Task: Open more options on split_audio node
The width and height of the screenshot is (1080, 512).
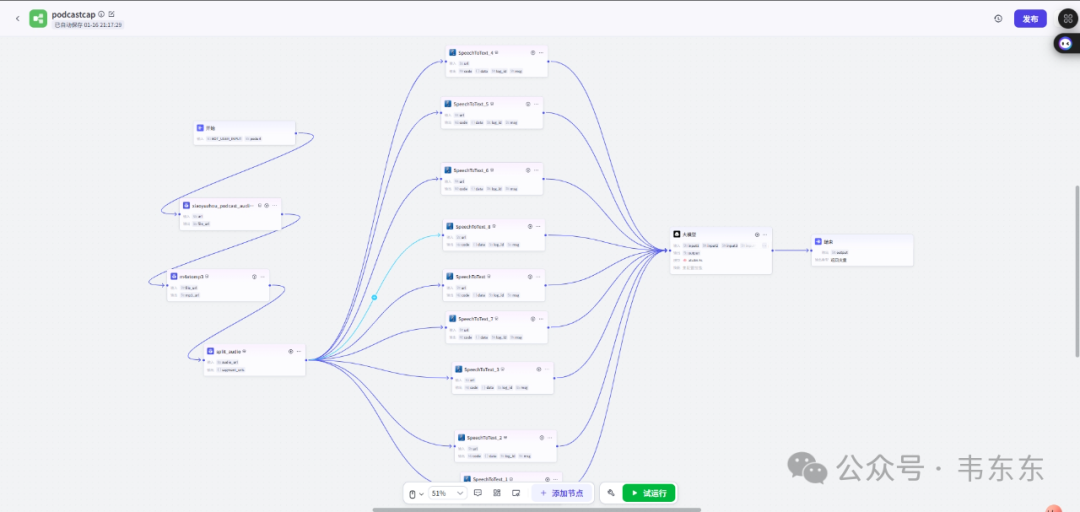Action: 299,351
